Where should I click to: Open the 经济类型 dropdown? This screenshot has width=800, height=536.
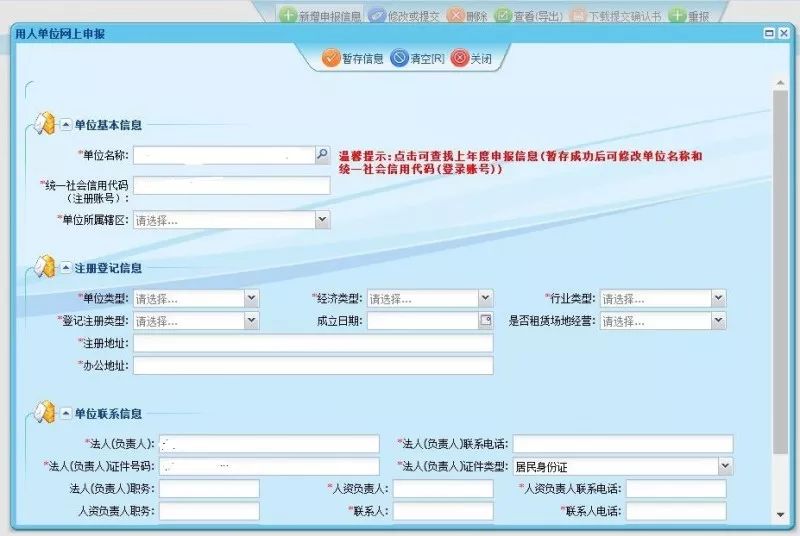[x=485, y=298]
